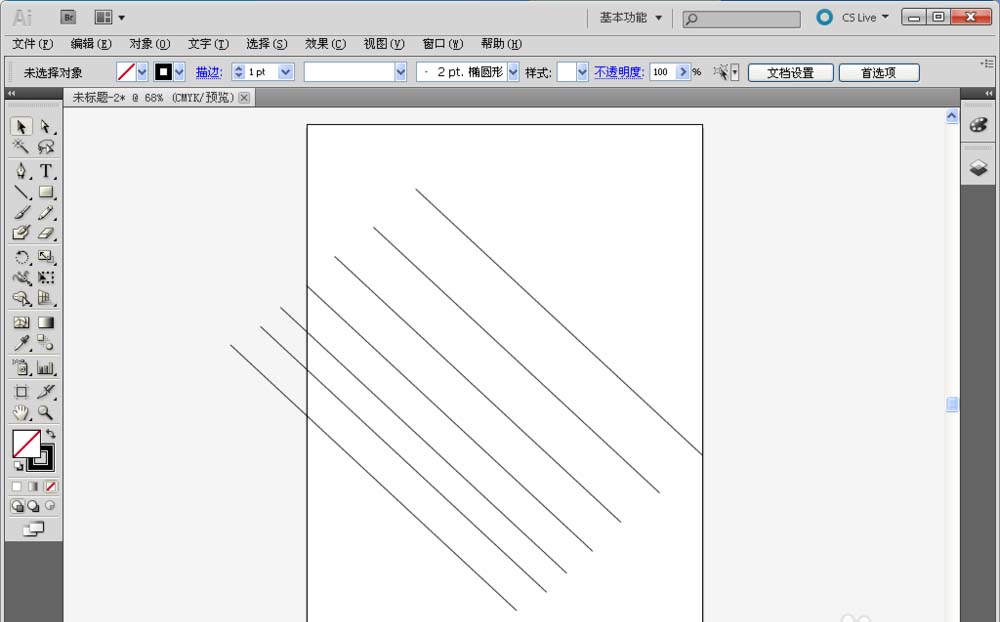The image size is (1000, 622).
Task: Select the Magic Wand tool
Action: coord(21,147)
